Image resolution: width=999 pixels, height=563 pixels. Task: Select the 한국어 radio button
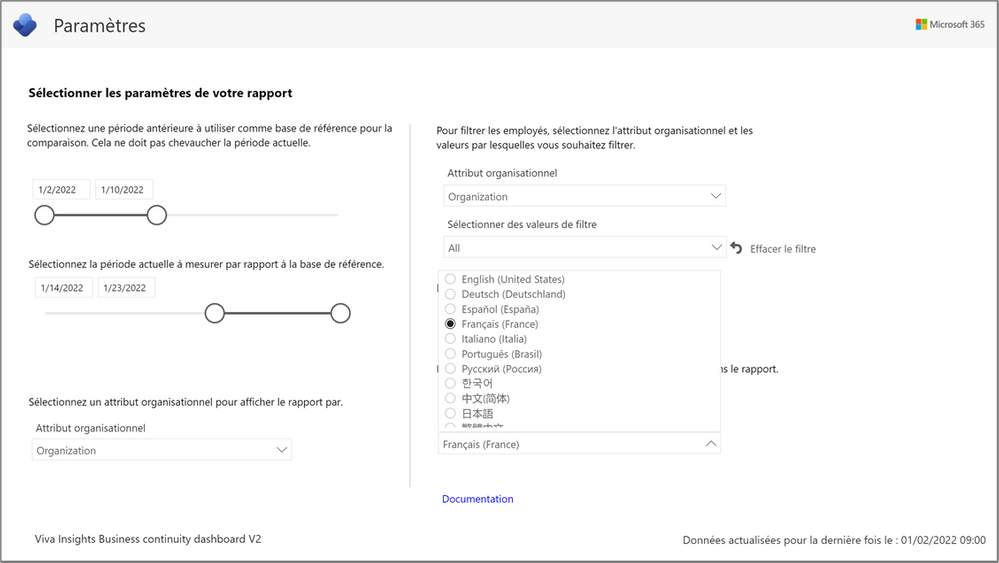[x=450, y=383]
